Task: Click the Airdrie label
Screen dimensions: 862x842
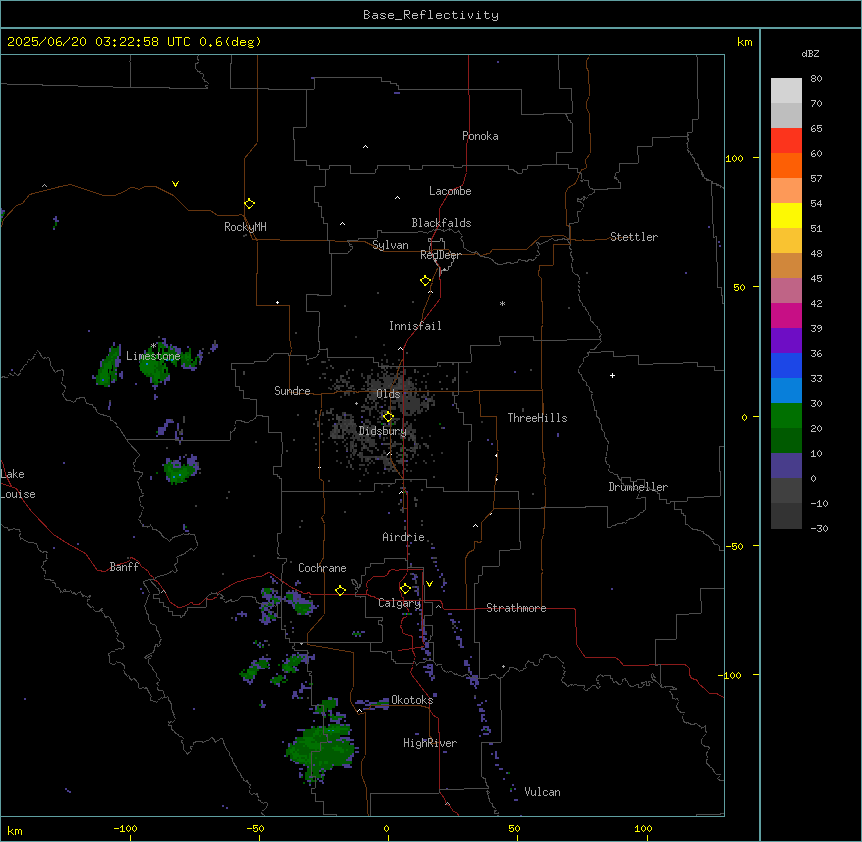Action: pyautogui.click(x=403, y=537)
